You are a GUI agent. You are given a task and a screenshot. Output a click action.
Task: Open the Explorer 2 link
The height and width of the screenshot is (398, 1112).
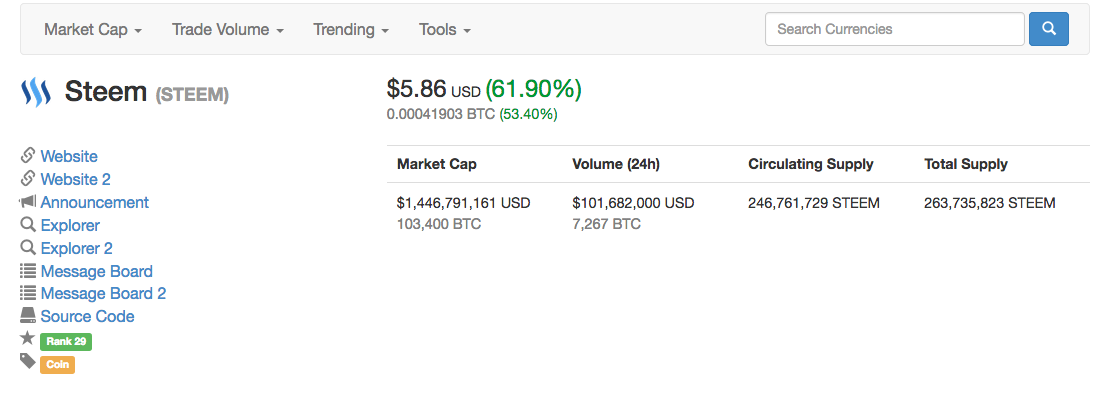tap(77, 248)
